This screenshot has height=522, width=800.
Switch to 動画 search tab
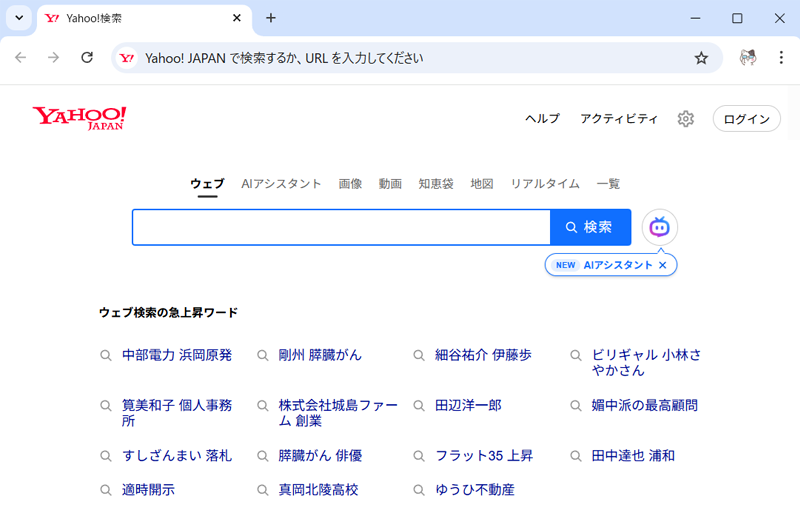(390, 184)
